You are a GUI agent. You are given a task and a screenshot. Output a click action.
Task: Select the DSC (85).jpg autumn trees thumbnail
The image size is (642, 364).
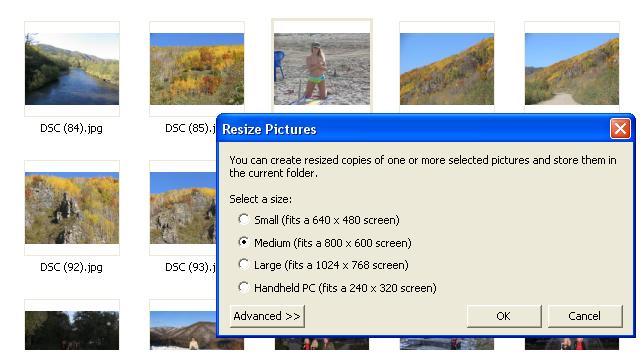pyautogui.click(x=197, y=69)
